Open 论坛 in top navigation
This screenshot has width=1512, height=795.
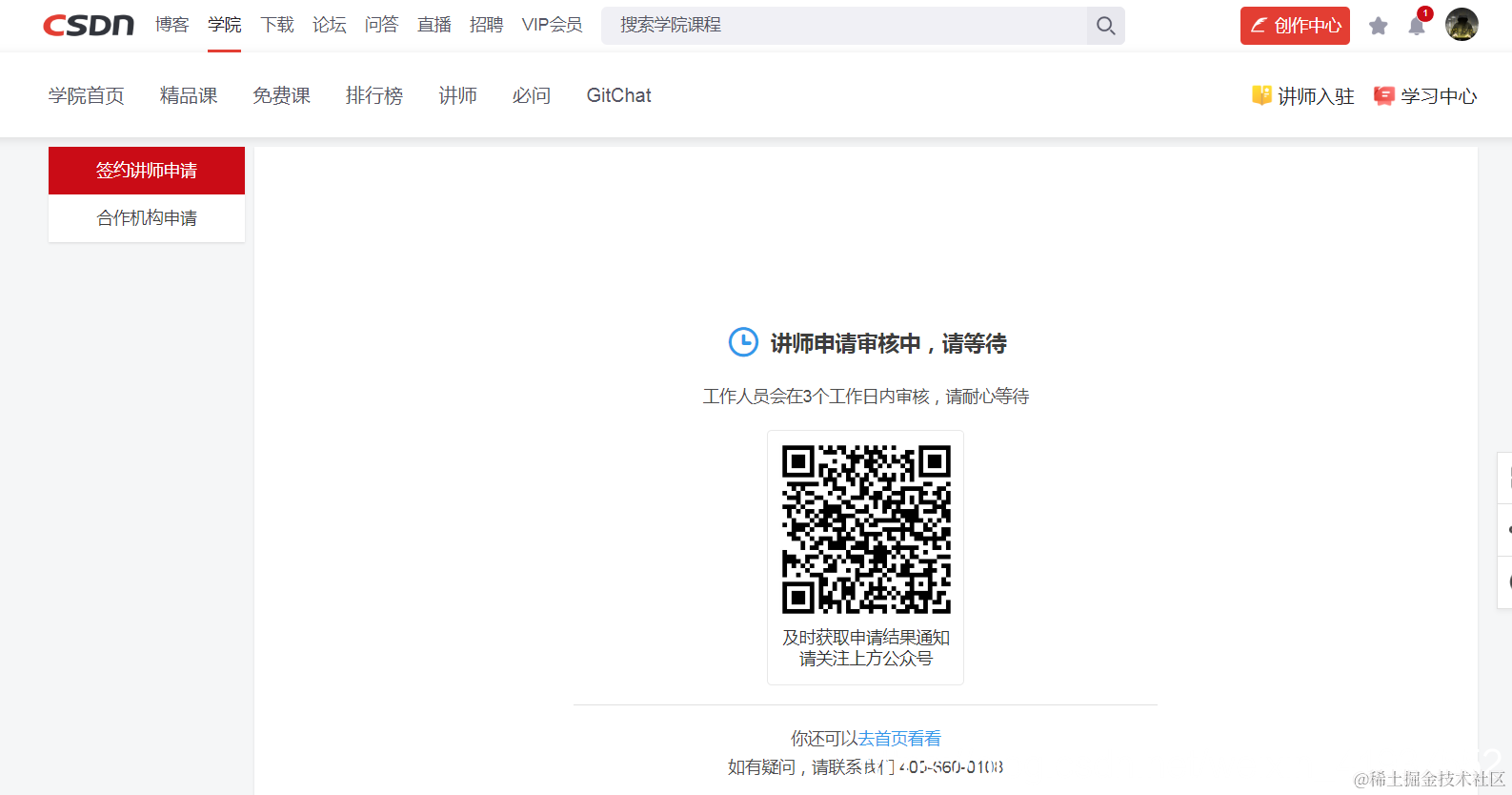coord(330,25)
